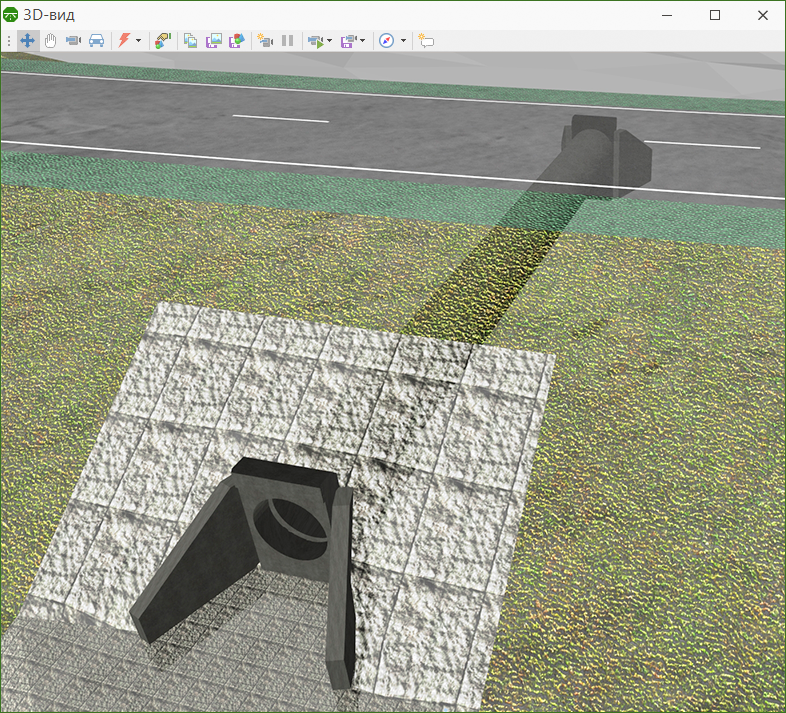
Task: Save the 3D view as image
Action: pos(214,41)
